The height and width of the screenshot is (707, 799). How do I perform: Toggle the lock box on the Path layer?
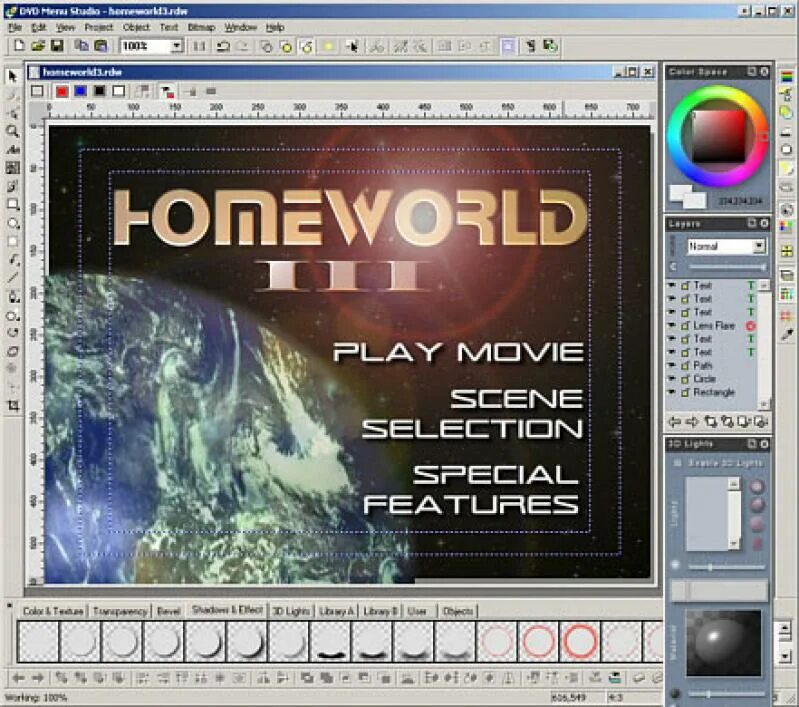tap(685, 366)
